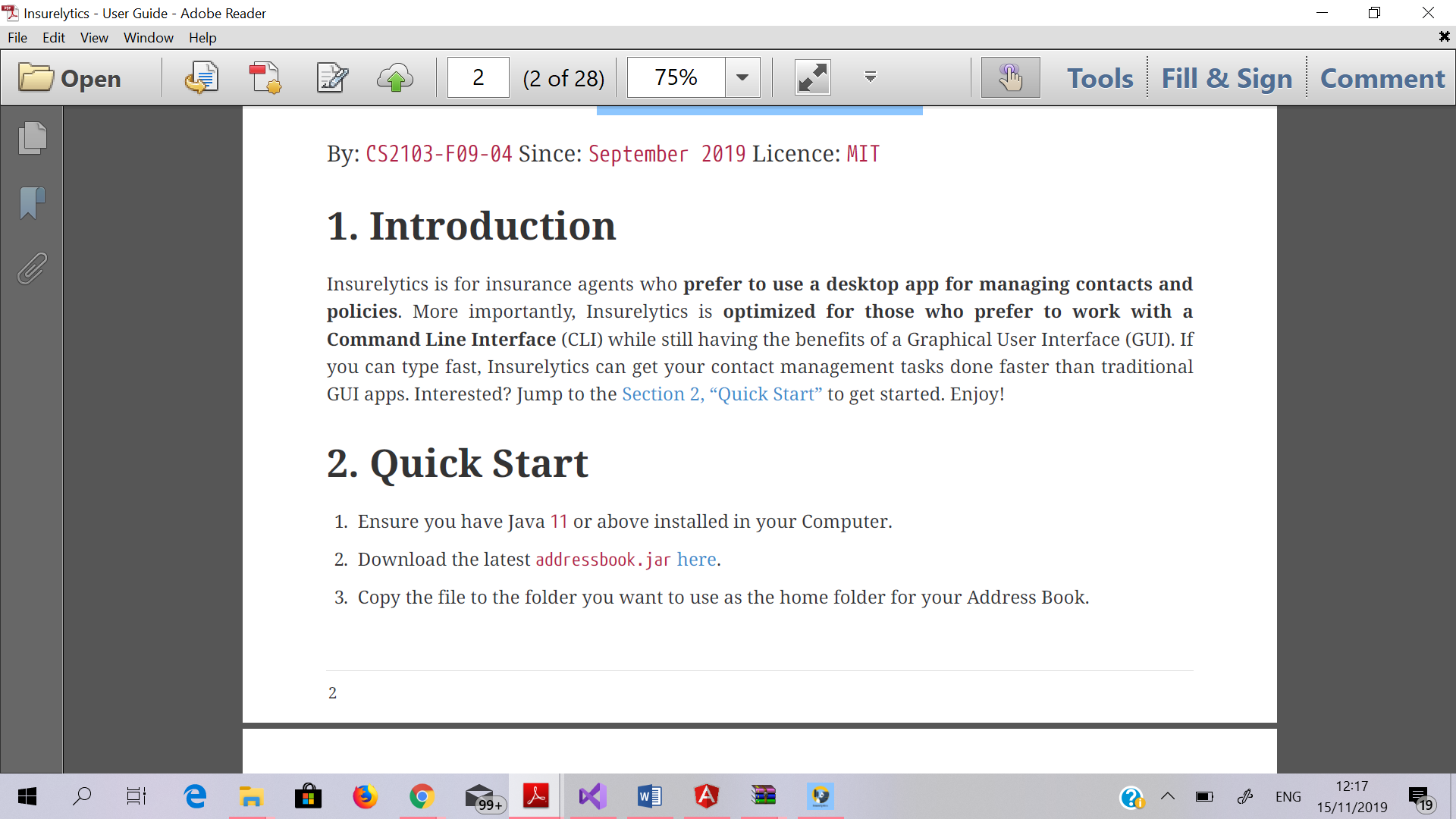This screenshot has height=819, width=1456.
Task: Open the Attachments panel
Action: [x=30, y=268]
